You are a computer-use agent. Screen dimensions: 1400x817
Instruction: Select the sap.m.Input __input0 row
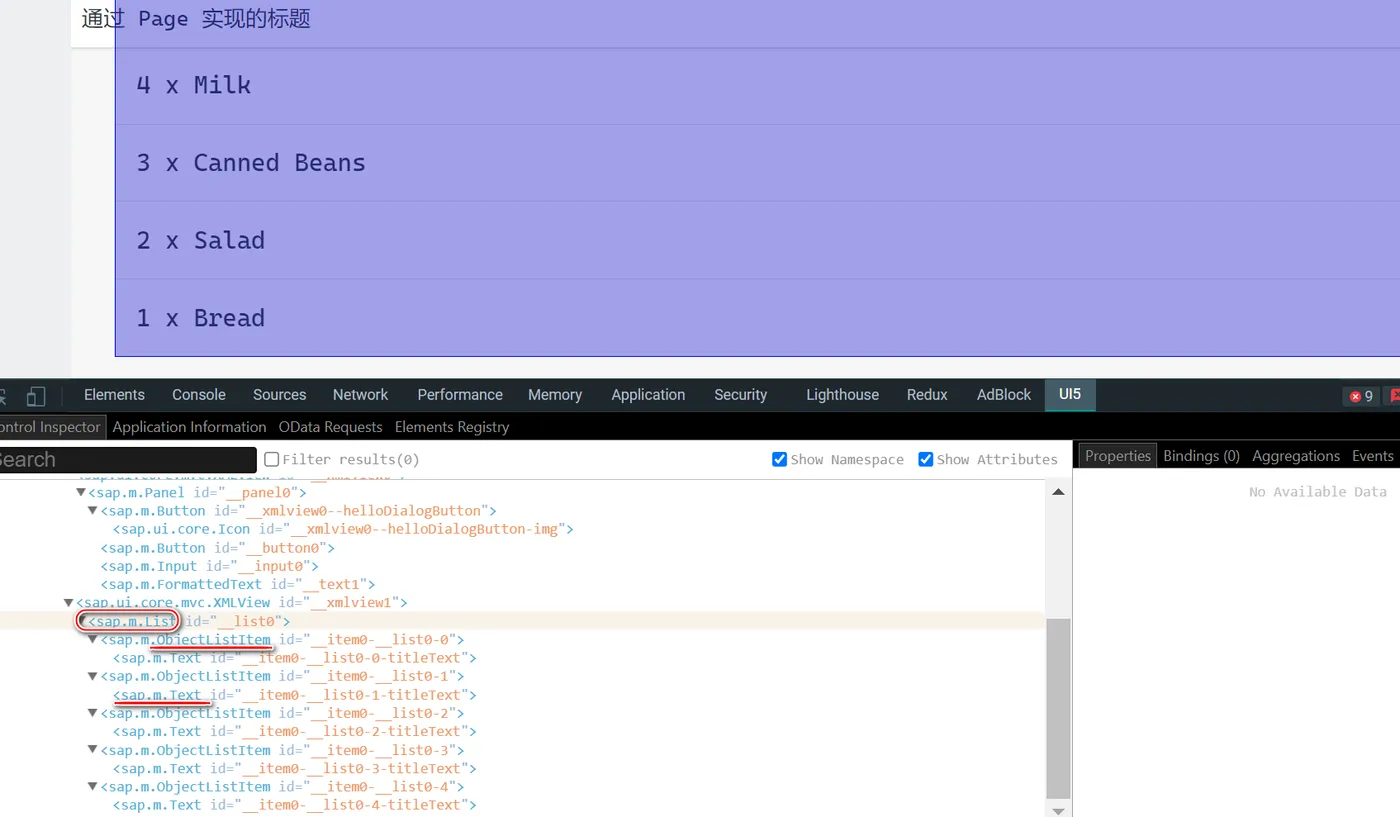pos(209,566)
